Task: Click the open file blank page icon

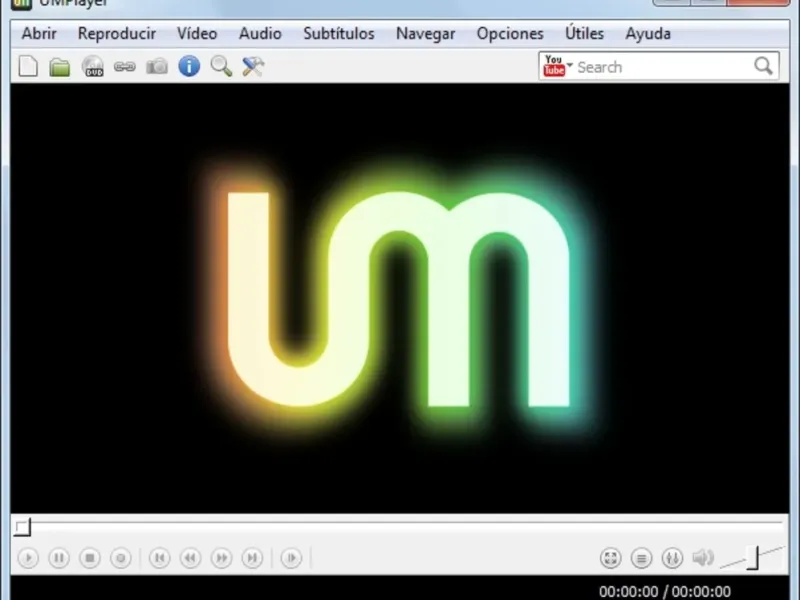Action: (28, 66)
